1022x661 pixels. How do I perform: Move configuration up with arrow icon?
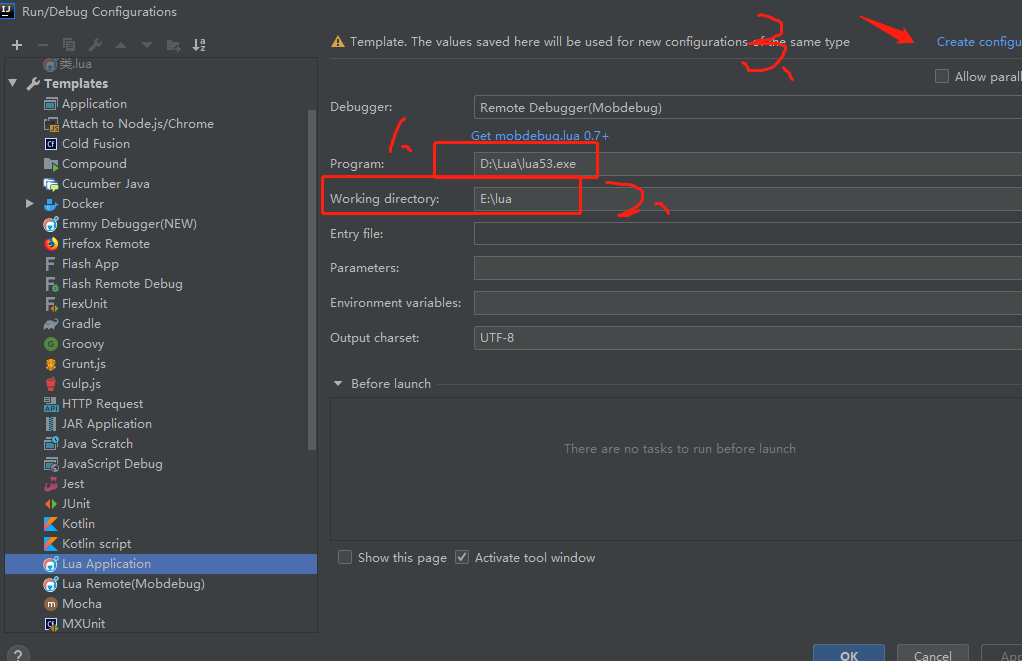coord(121,45)
